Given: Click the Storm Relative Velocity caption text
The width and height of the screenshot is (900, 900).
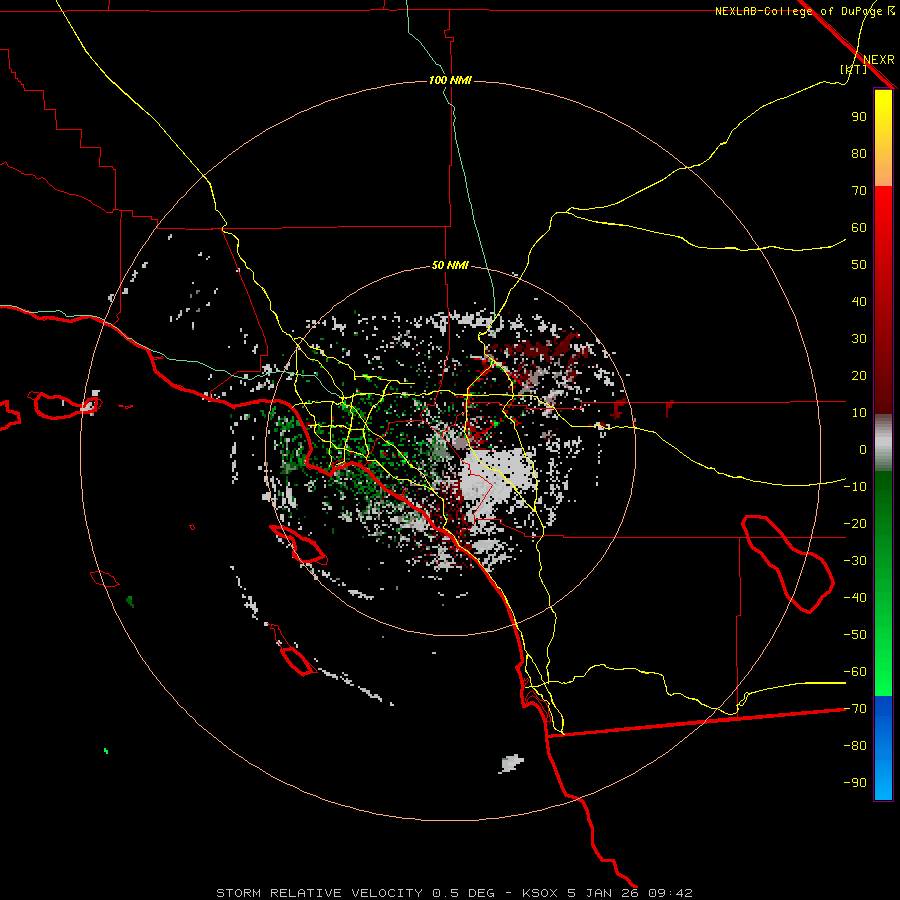Looking at the screenshot, I should tap(454, 893).
